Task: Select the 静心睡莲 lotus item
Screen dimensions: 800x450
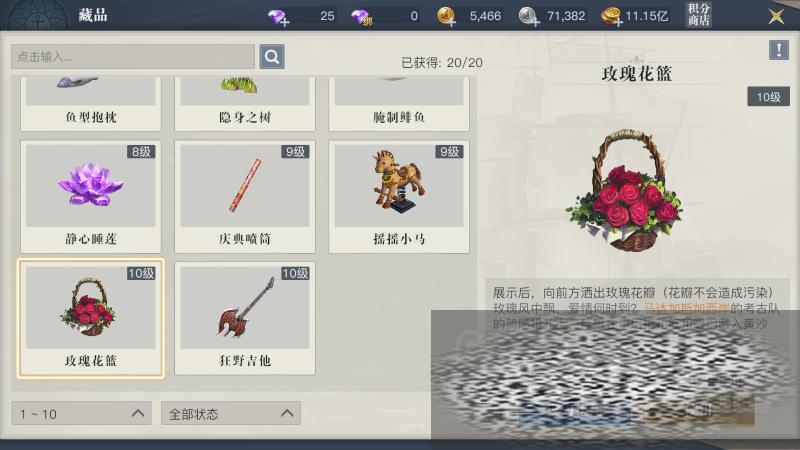Action: point(91,197)
